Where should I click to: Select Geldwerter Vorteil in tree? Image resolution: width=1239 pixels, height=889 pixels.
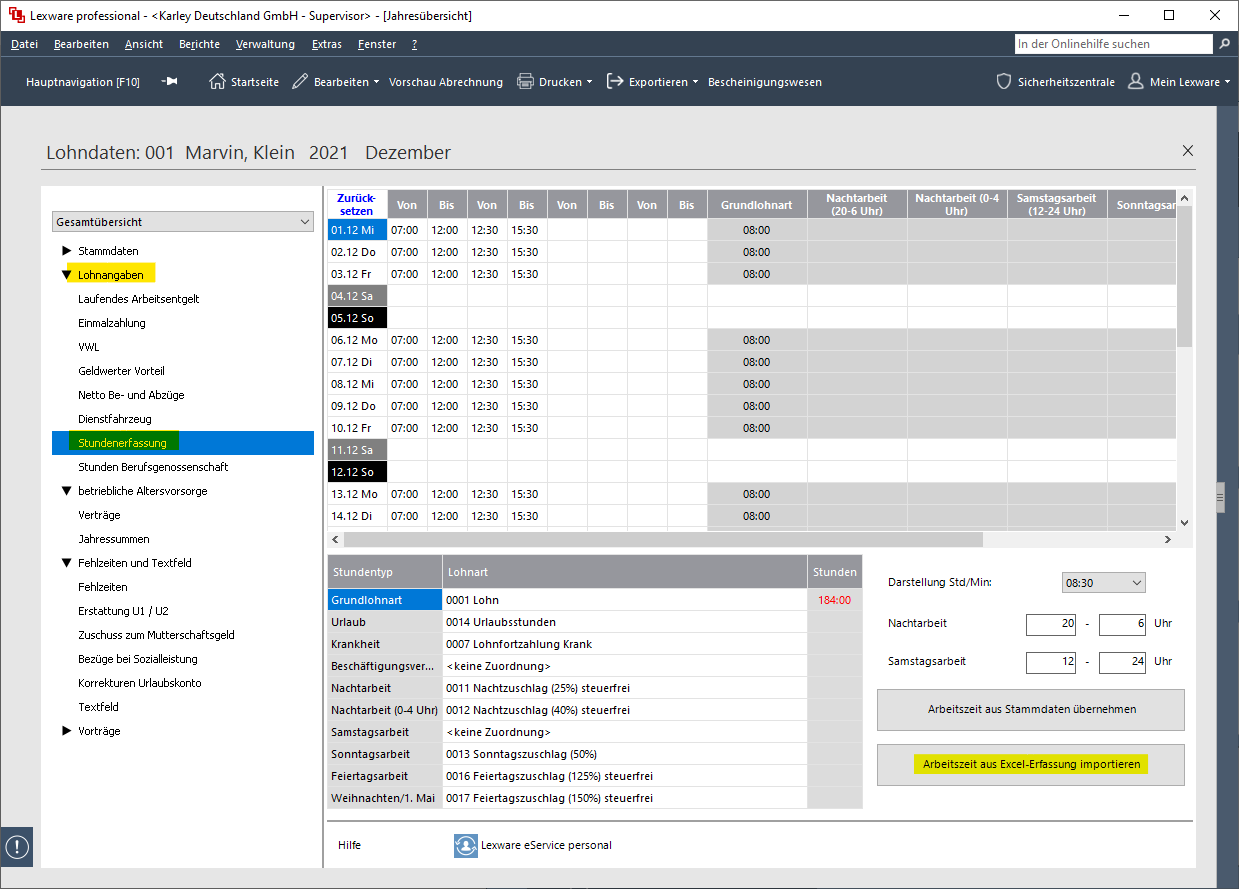[x=121, y=371]
